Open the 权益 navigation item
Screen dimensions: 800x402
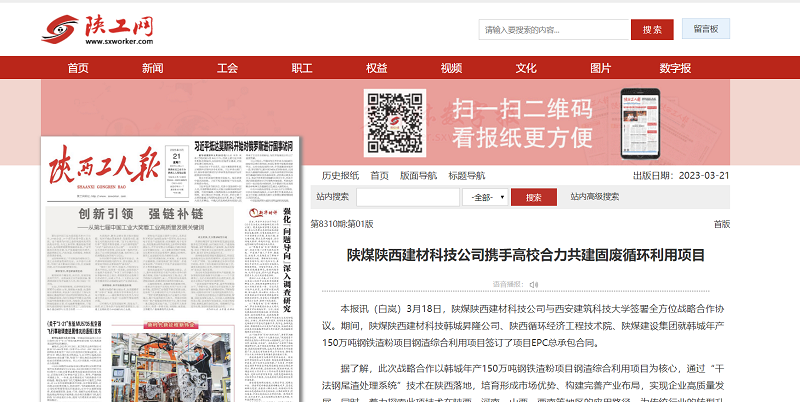click(x=377, y=68)
